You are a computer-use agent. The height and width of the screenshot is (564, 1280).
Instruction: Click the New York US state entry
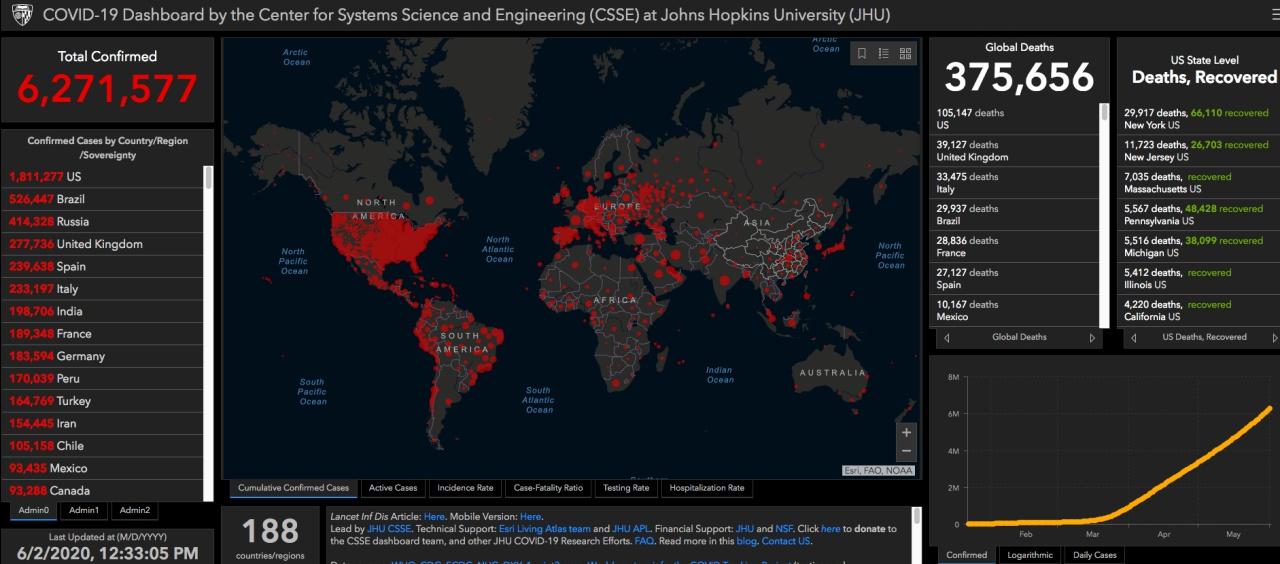[1198, 119]
